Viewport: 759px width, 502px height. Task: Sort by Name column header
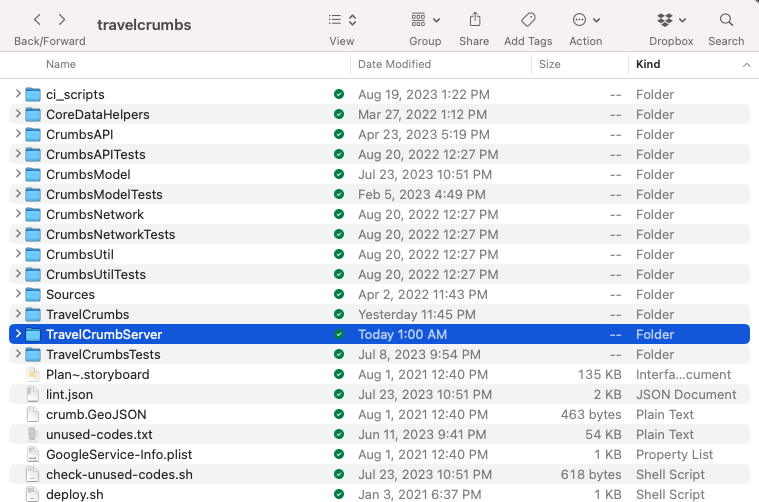(61, 64)
